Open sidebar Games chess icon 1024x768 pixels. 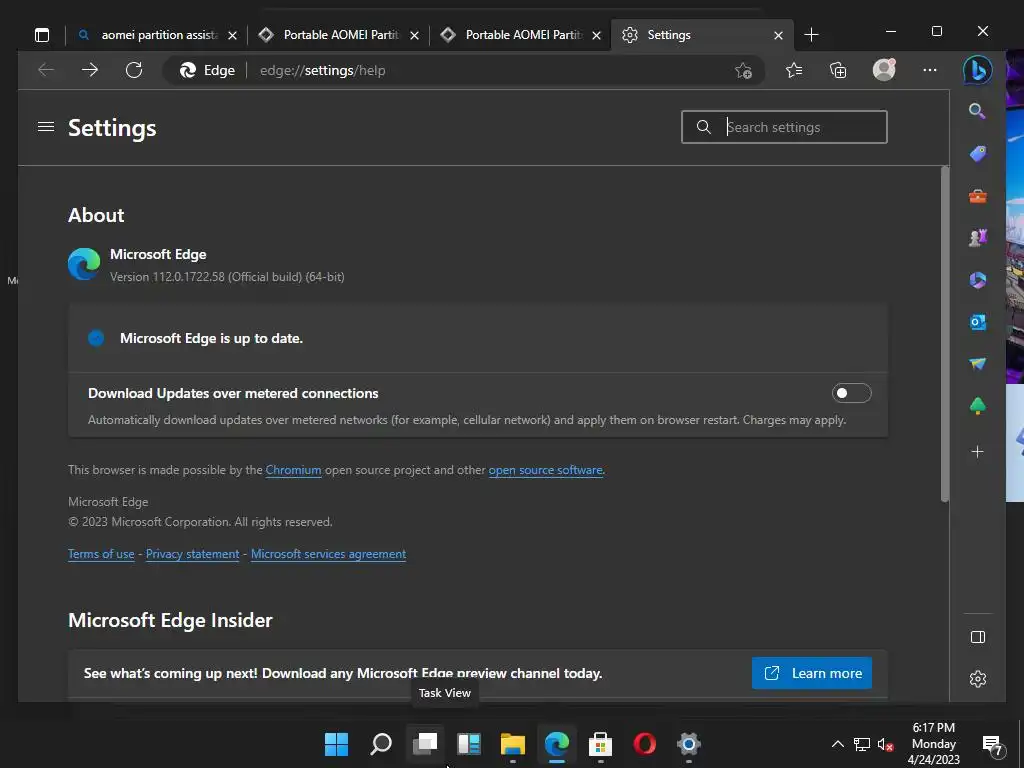978,238
